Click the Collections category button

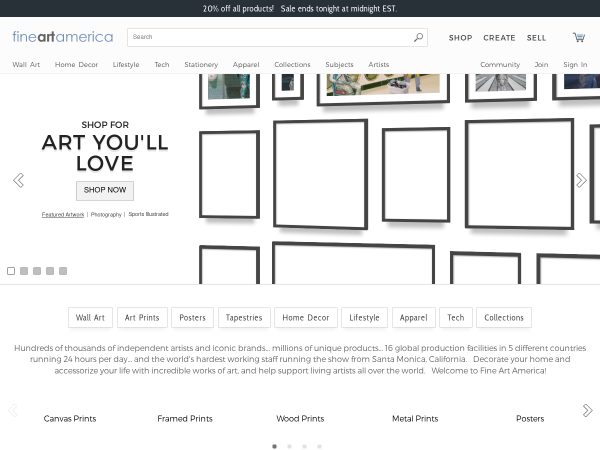coord(504,318)
